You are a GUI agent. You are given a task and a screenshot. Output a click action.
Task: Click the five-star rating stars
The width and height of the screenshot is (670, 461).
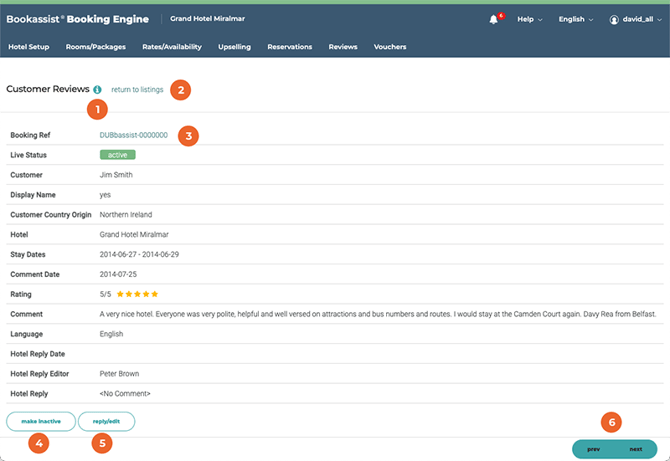click(x=137, y=294)
